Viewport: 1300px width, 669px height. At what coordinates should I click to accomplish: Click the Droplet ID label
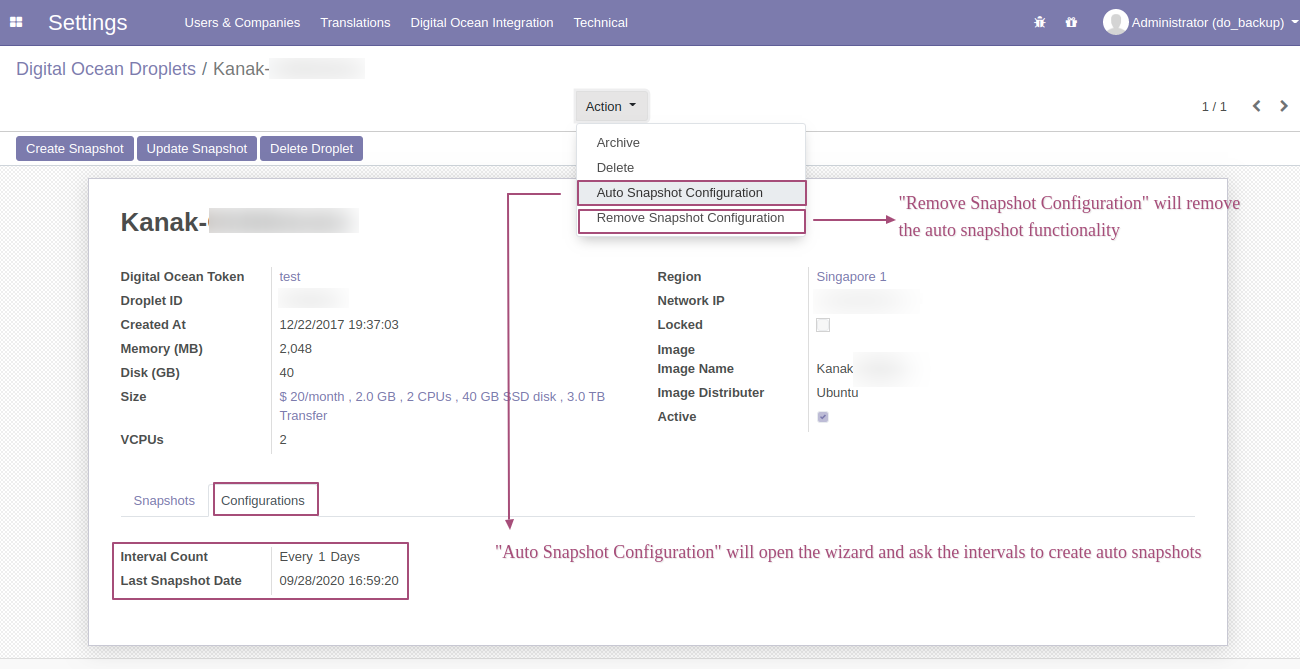click(151, 301)
